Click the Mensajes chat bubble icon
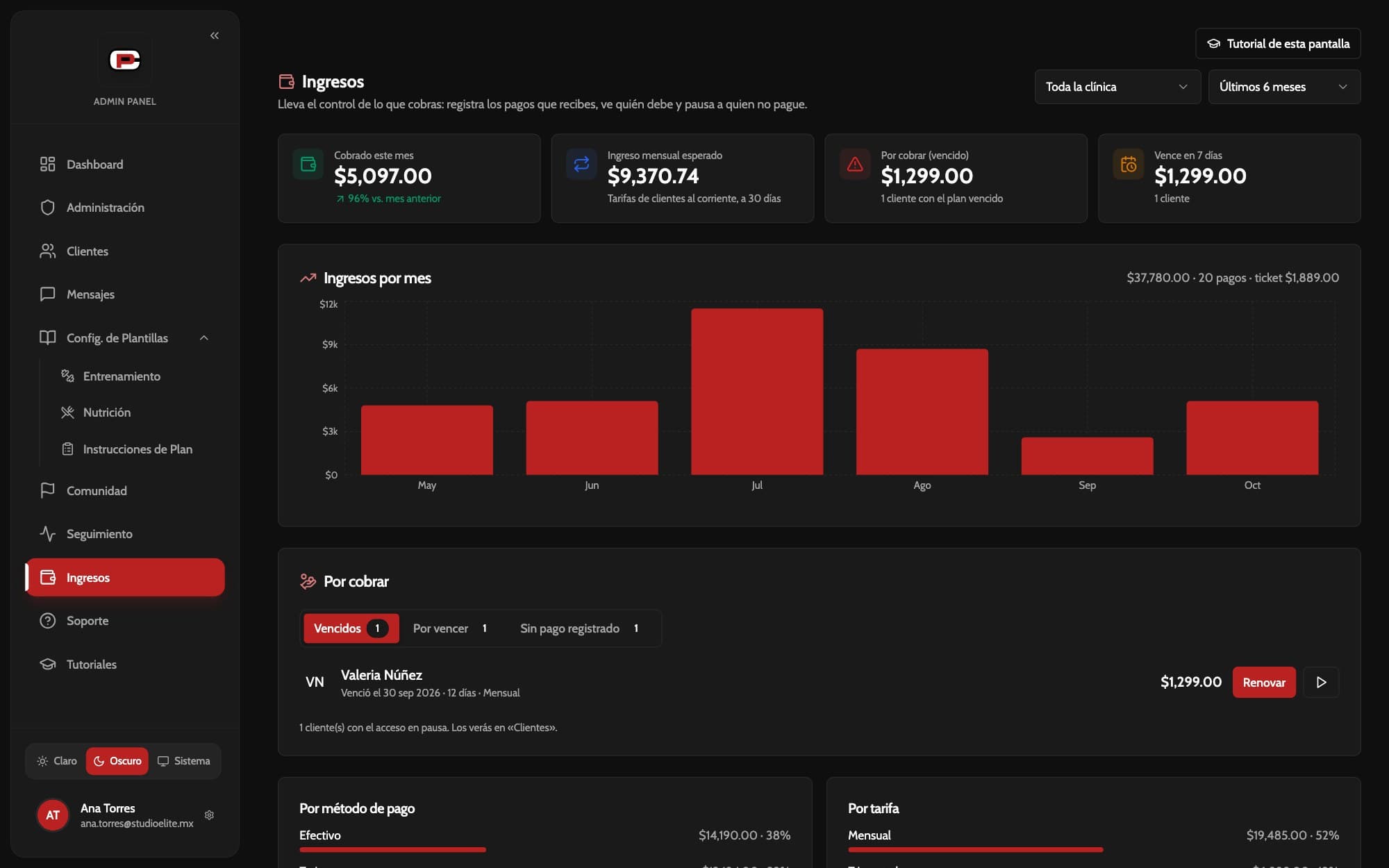1389x868 pixels. click(x=47, y=294)
